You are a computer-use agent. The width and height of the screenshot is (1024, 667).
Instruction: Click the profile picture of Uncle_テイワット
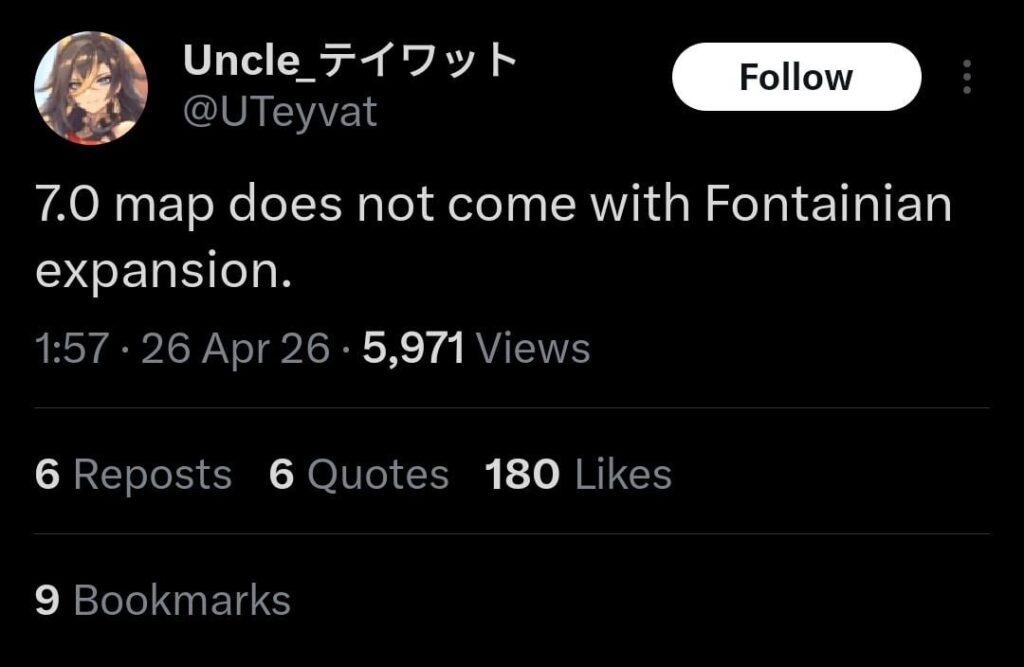tap(91, 85)
